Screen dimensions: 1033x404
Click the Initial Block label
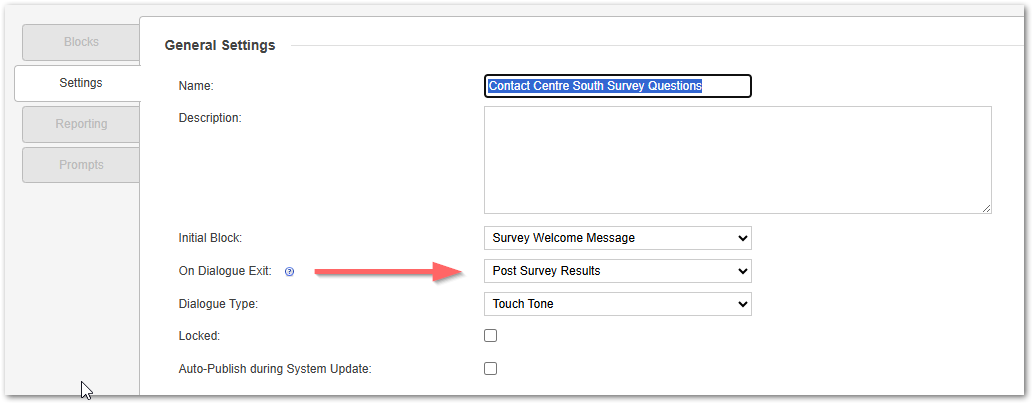pos(210,238)
